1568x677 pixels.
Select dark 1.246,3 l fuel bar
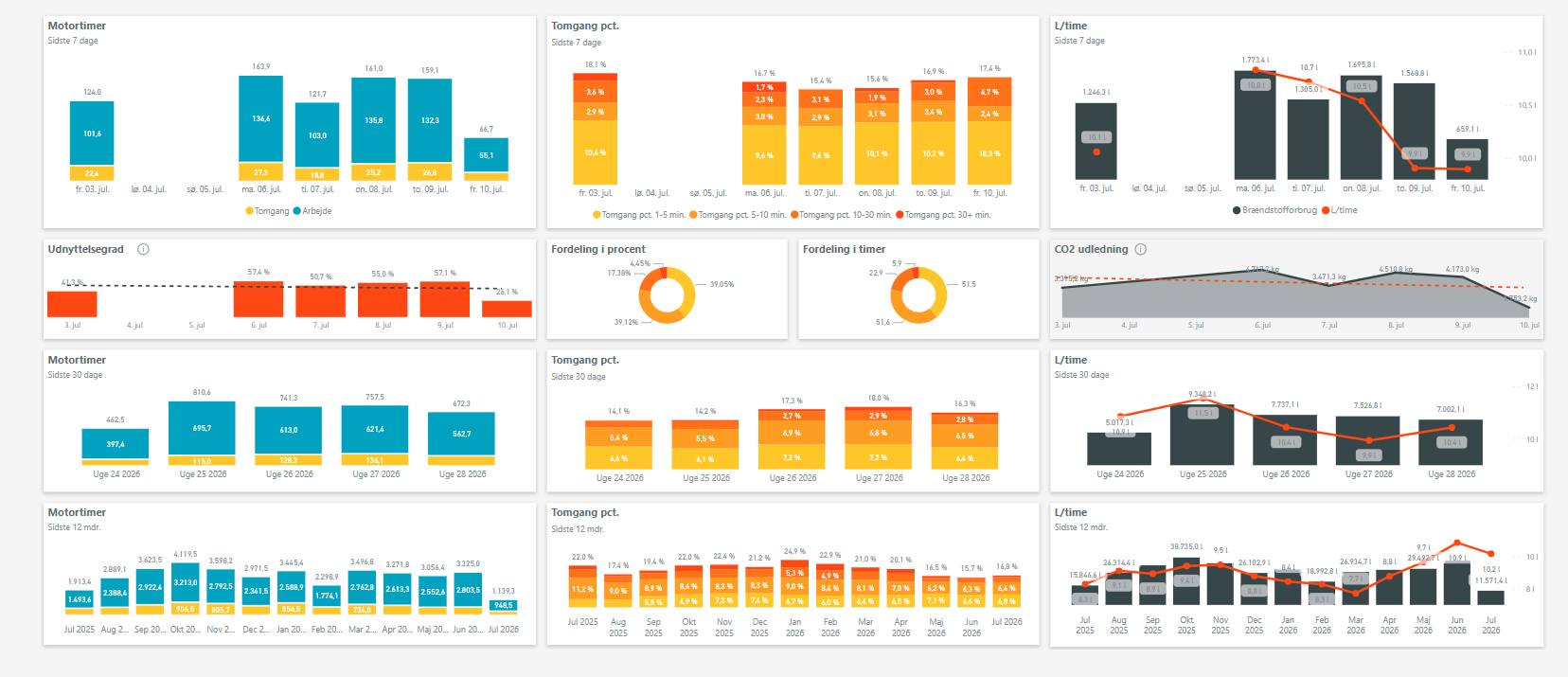tap(1096, 141)
